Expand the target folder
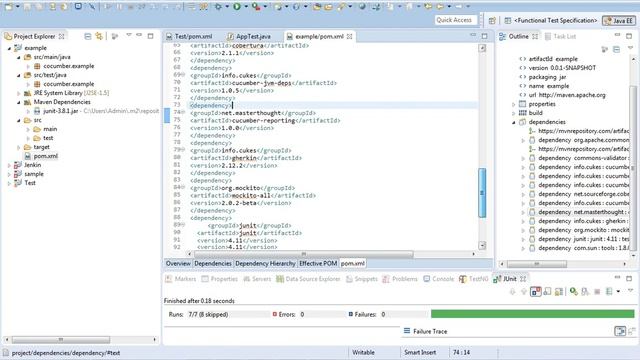This screenshot has width=640, height=360. point(18,147)
